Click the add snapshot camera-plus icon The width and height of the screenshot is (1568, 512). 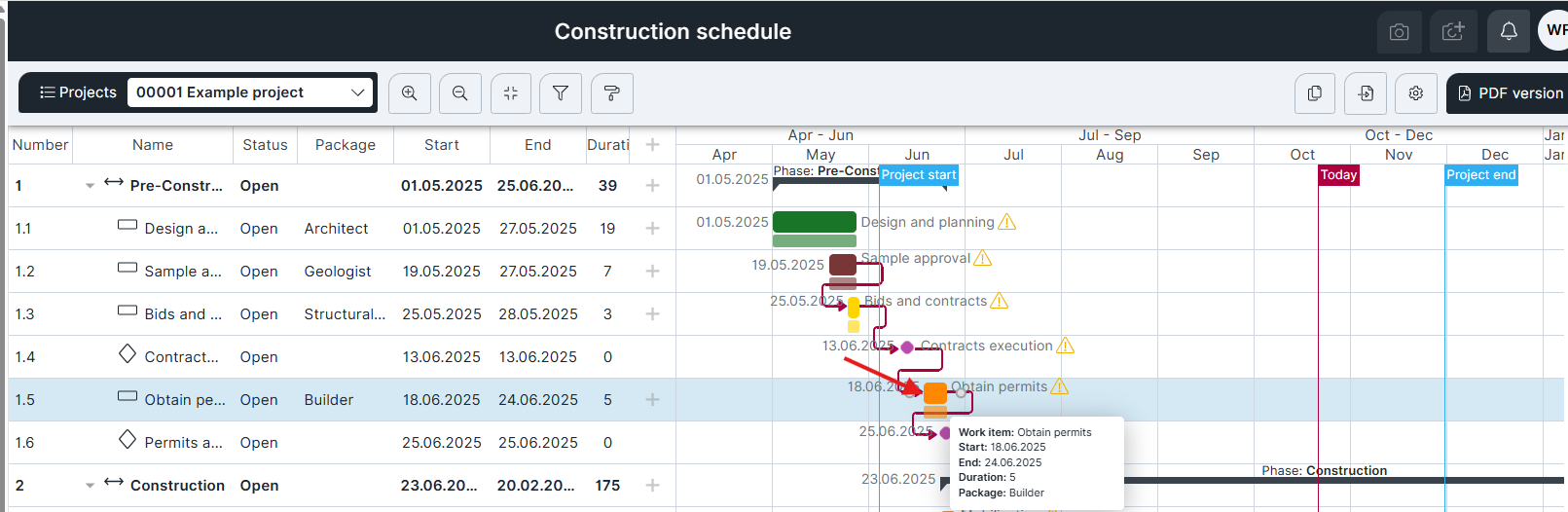click(1453, 32)
